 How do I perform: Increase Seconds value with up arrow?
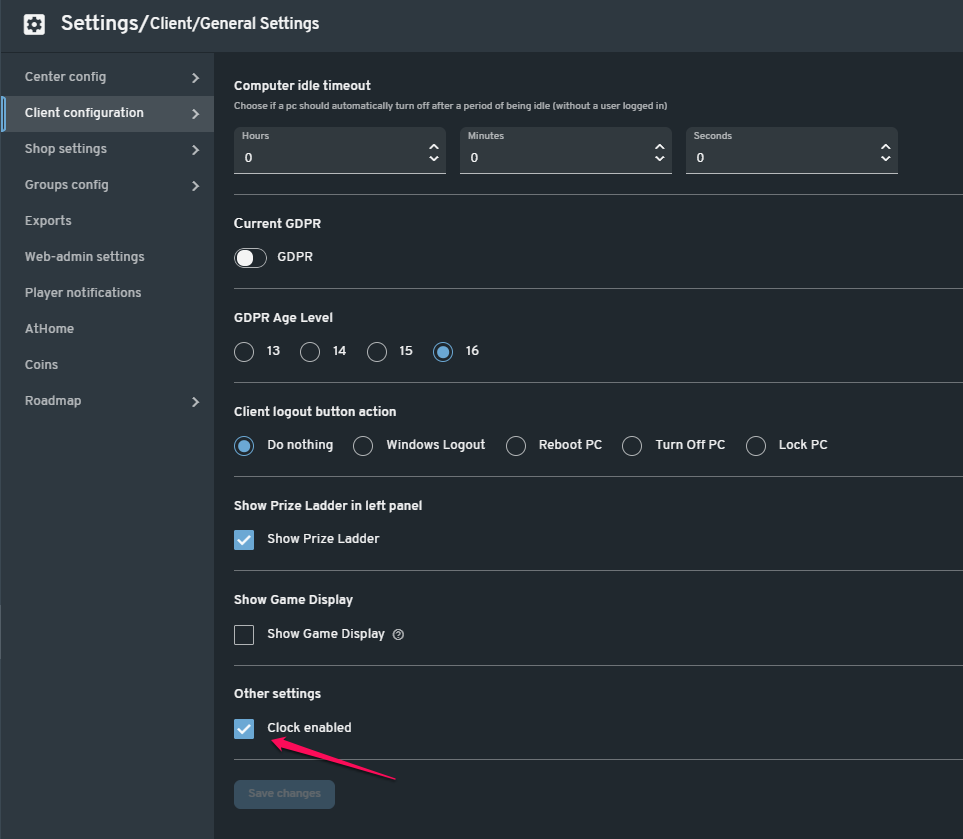(886, 147)
